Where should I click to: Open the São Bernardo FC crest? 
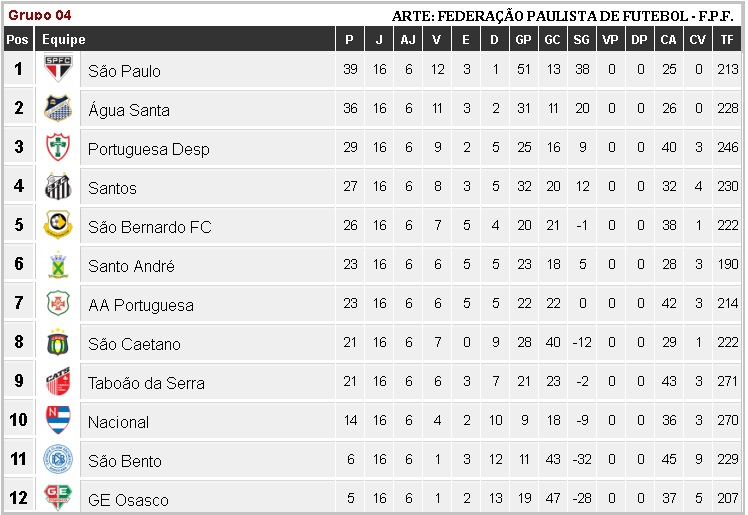pyautogui.click(x=57, y=226)
